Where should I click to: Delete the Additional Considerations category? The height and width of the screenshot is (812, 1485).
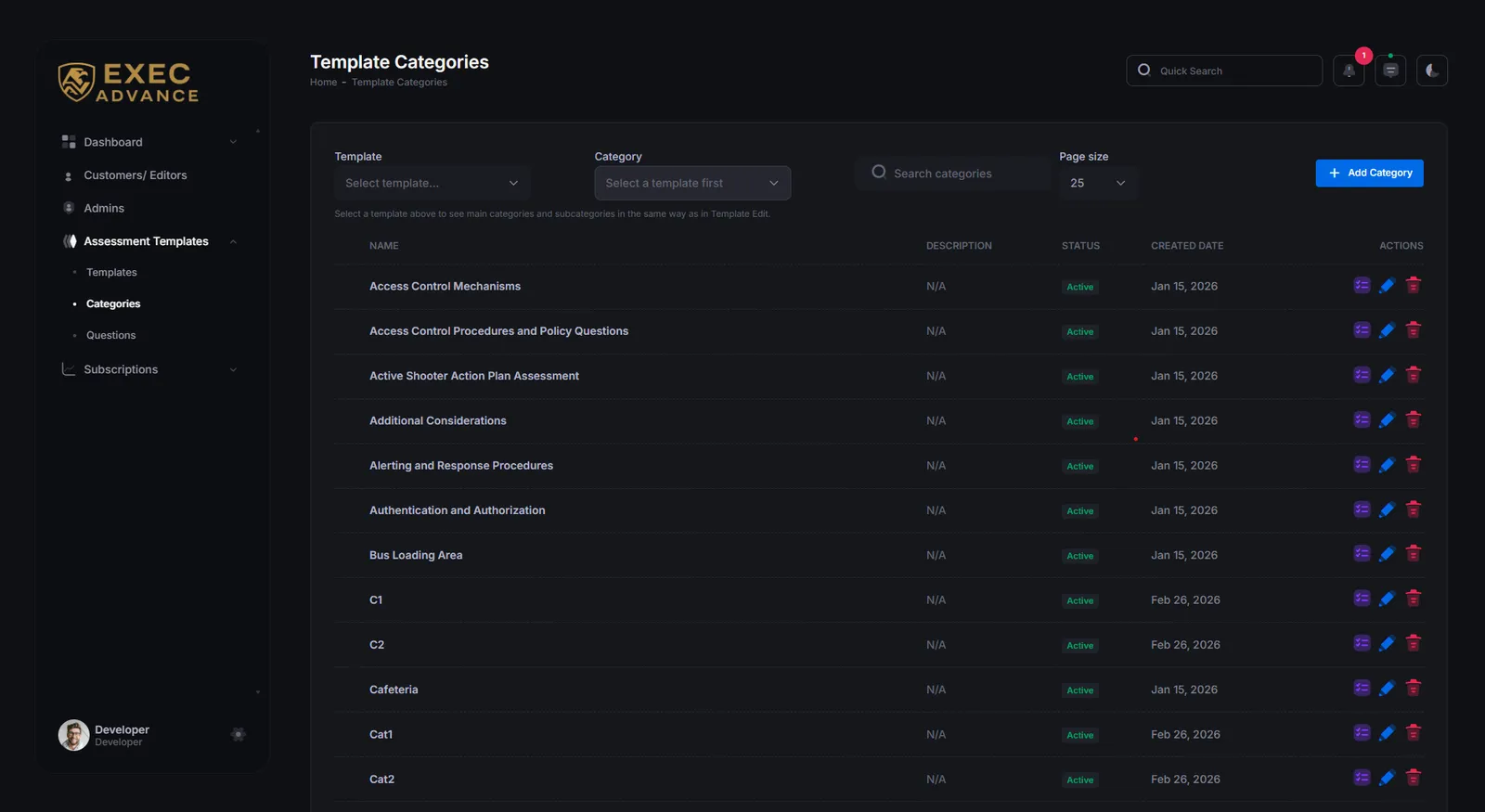tap(1413, 420)
